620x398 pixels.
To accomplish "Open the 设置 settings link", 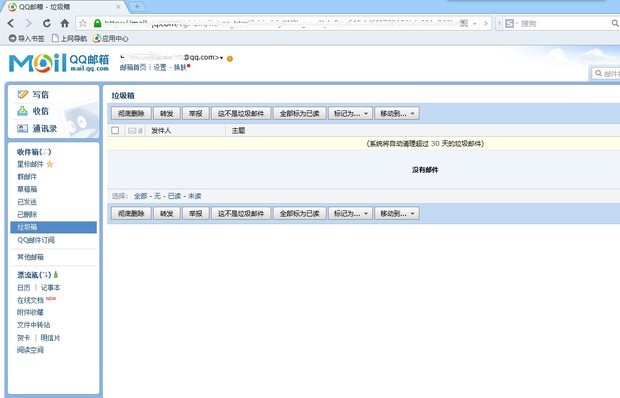I will coord(160,68).
